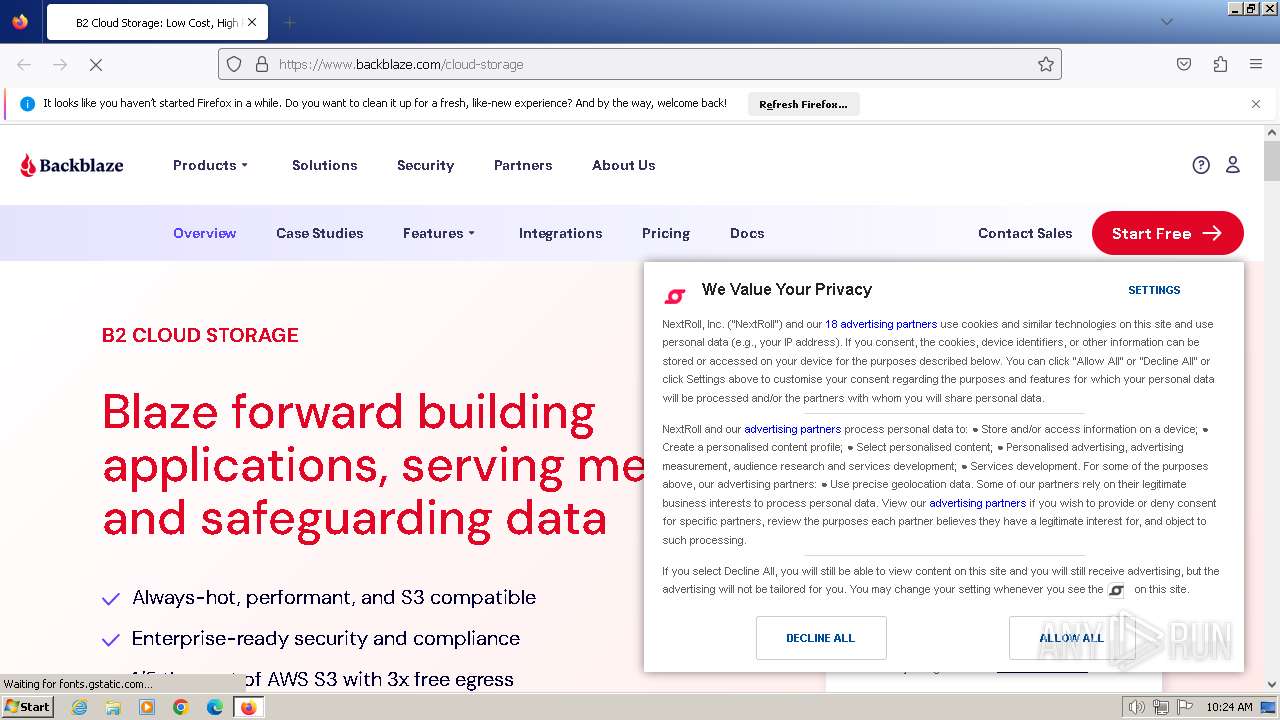Click the Backblaze flame logo
The height and width of the screenshot is (720, 1280).
click(x=71, y=165)
